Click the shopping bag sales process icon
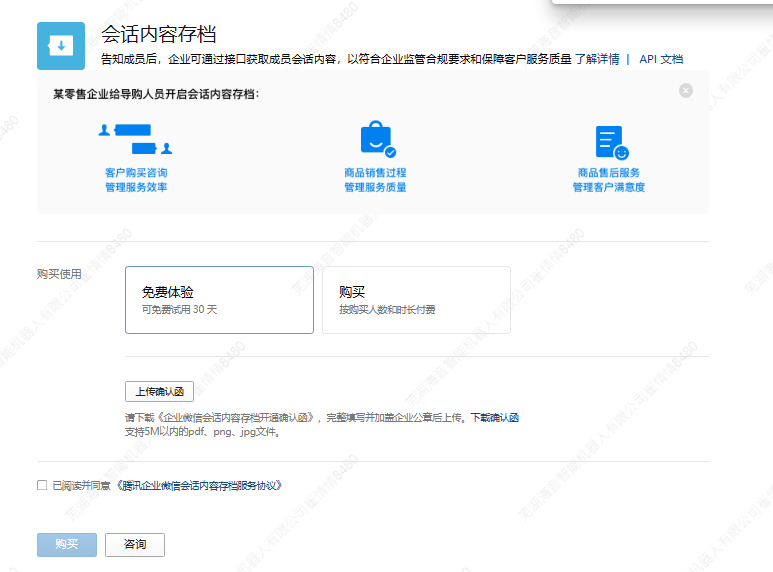The width and height of the screenshot is (773, 572). coord(376,140)
